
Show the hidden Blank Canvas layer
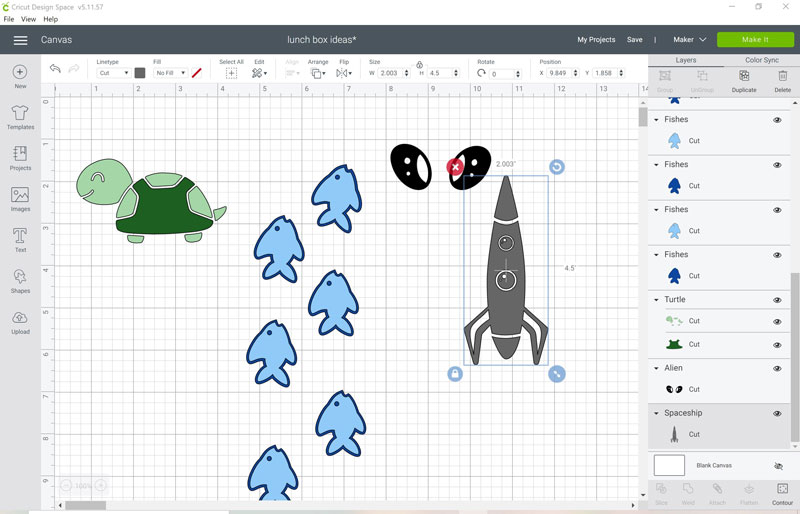[x=778, y=466]
